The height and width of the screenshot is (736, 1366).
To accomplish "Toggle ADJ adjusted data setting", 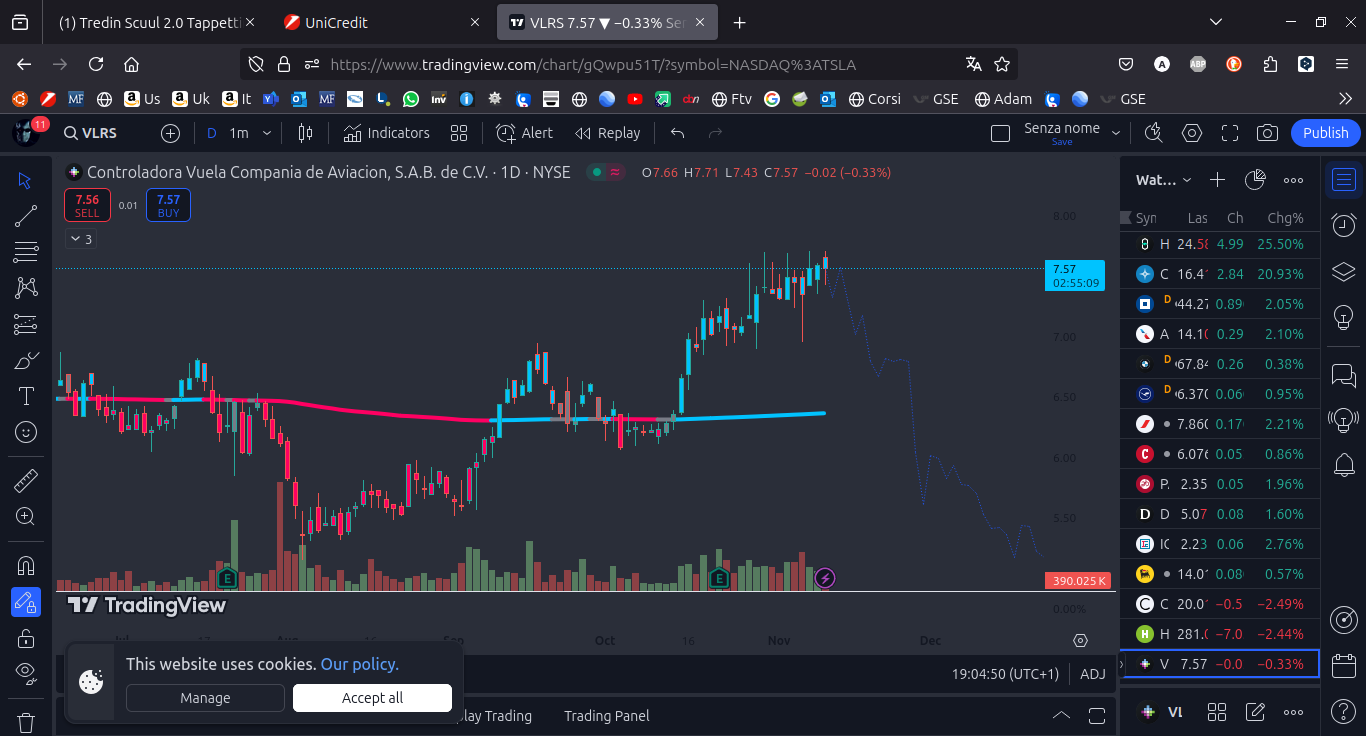I will 1093,674.
